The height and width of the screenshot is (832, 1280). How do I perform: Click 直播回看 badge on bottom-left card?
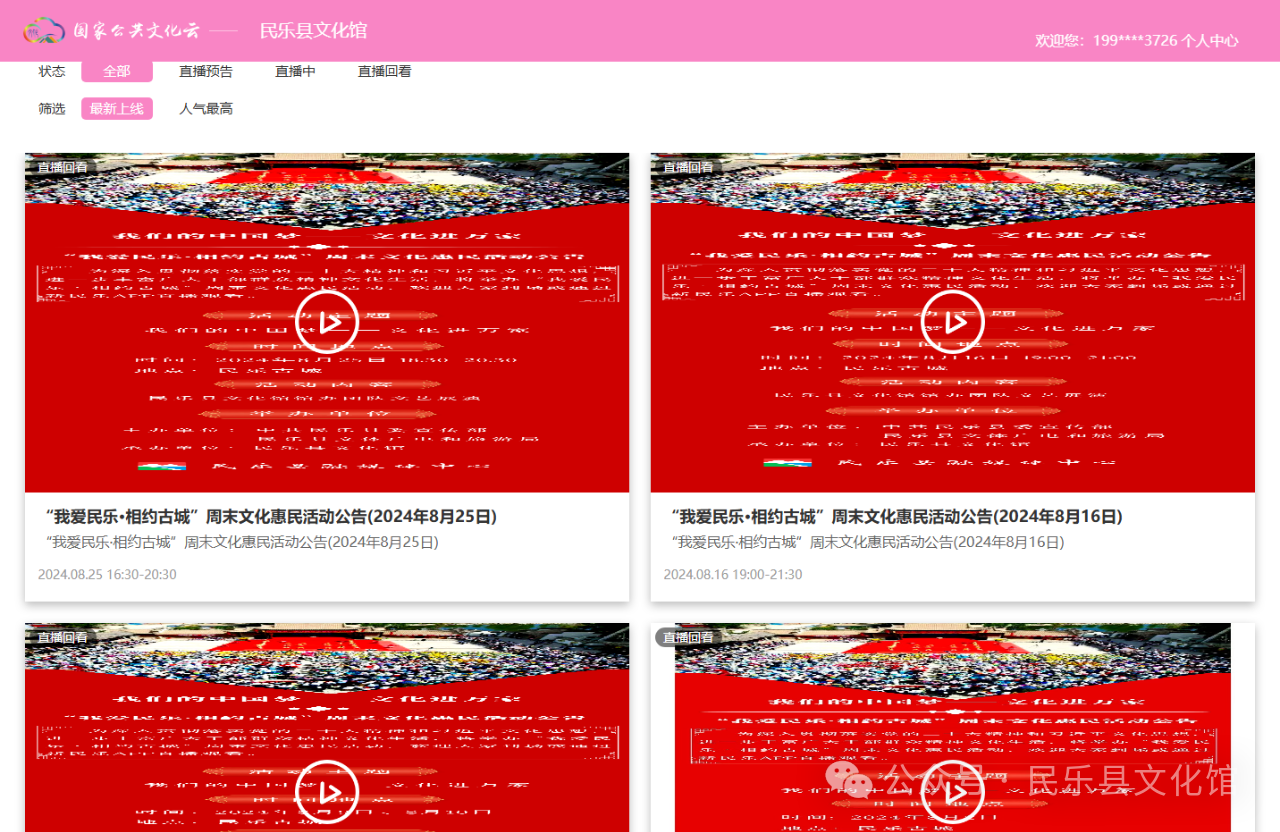pyautogui.click(x=62, y=637)
